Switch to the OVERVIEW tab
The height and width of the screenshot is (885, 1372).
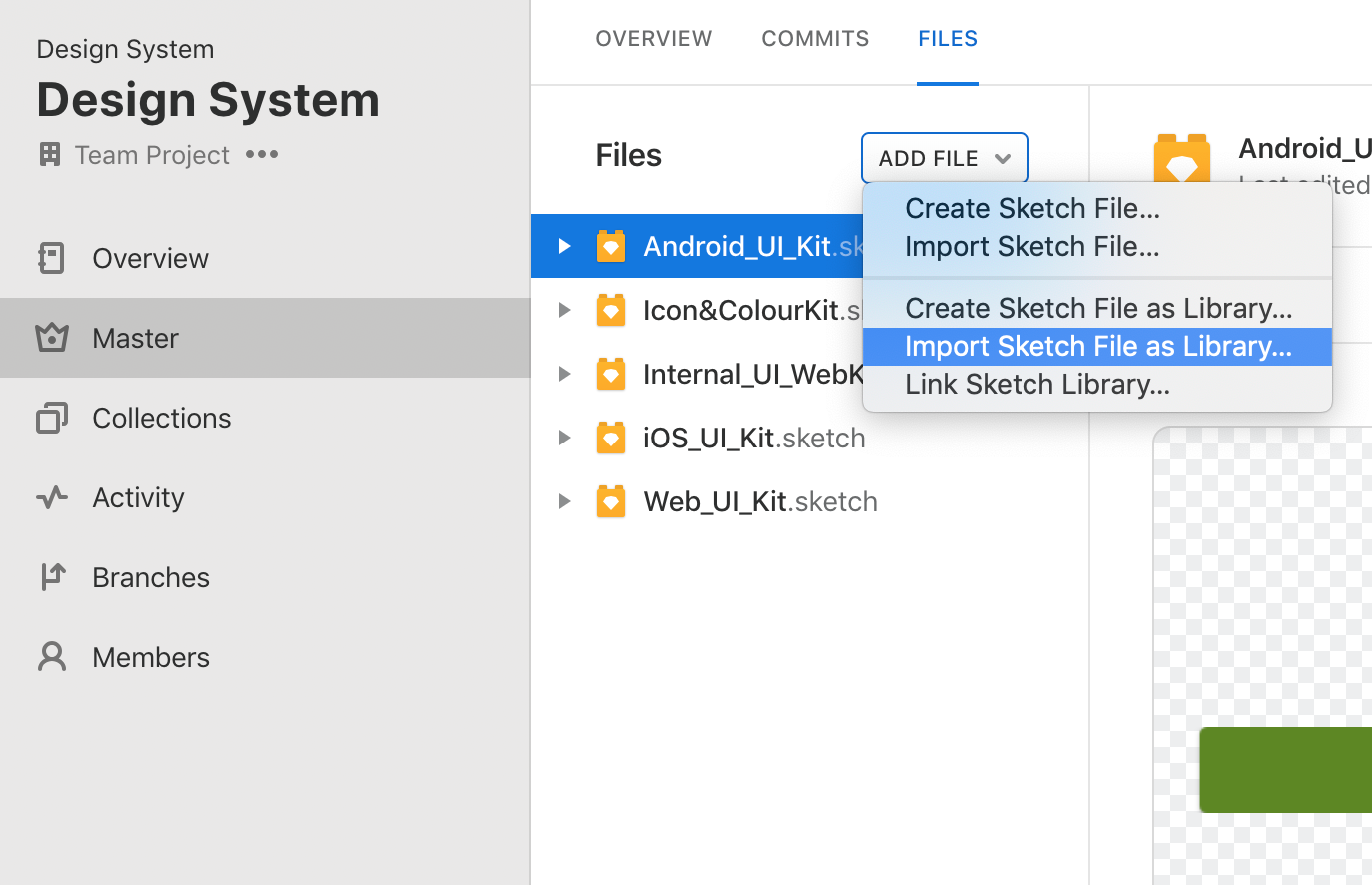coord(654,38)
